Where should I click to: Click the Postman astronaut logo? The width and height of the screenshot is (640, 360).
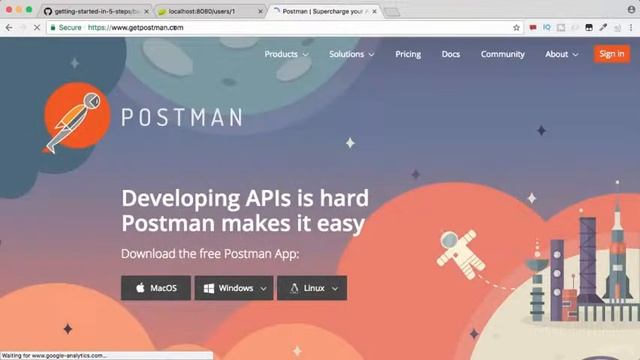(76, 118)
